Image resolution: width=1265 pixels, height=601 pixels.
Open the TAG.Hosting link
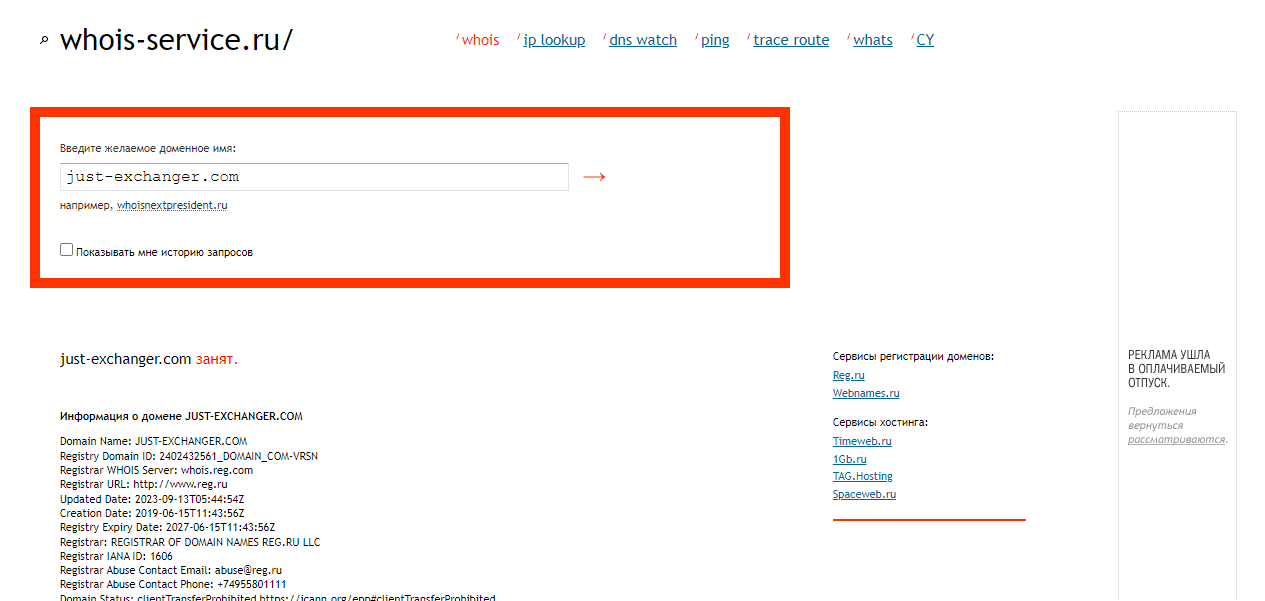pyautogui.click(x=862, y=476)
